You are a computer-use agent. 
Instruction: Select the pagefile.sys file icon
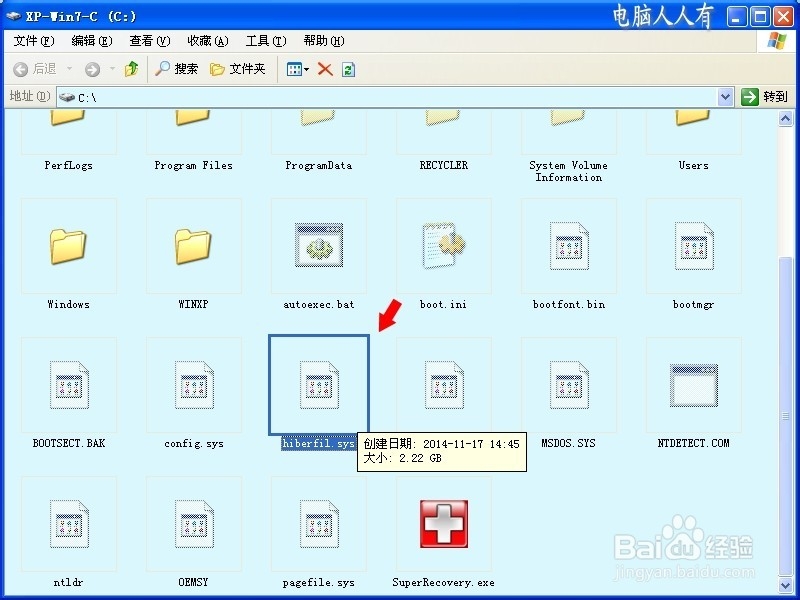(319, 524)
